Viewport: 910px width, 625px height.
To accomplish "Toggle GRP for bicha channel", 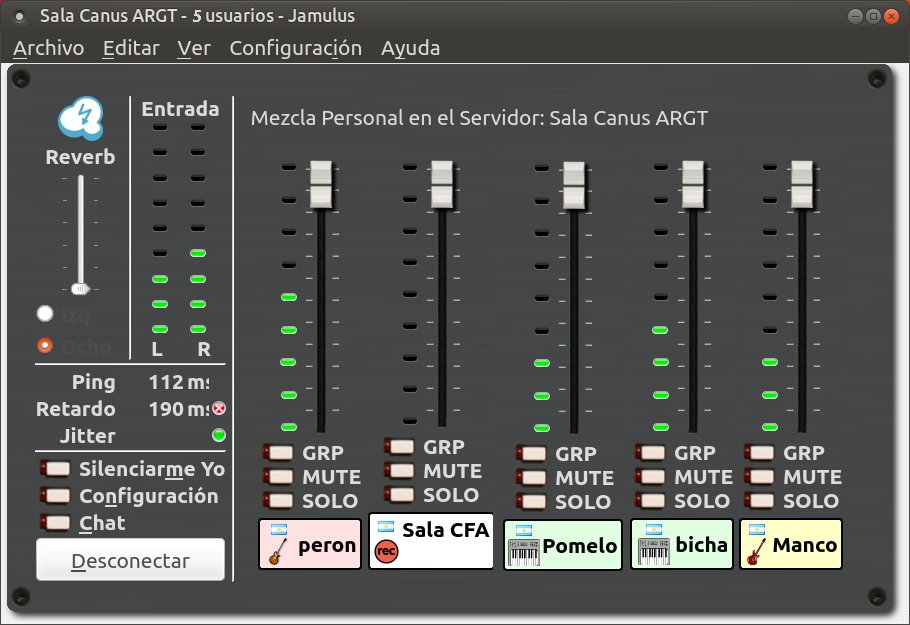I will point(650,452).
